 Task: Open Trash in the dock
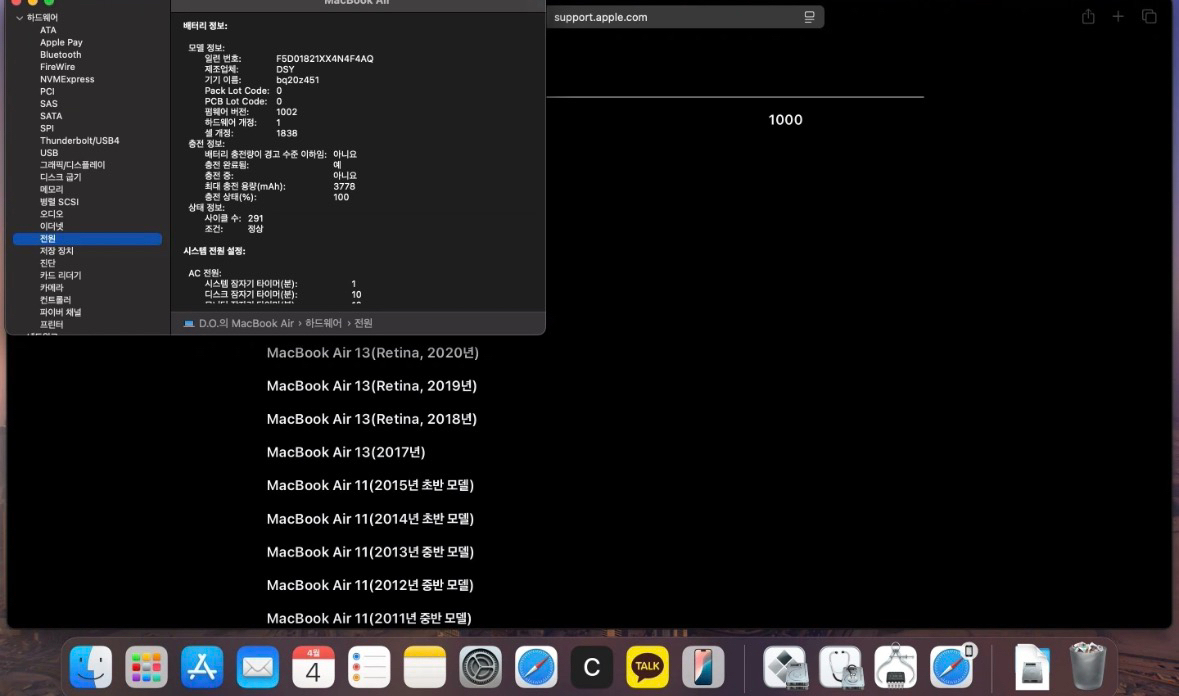pyautogui.click(x=1088, y=667)
